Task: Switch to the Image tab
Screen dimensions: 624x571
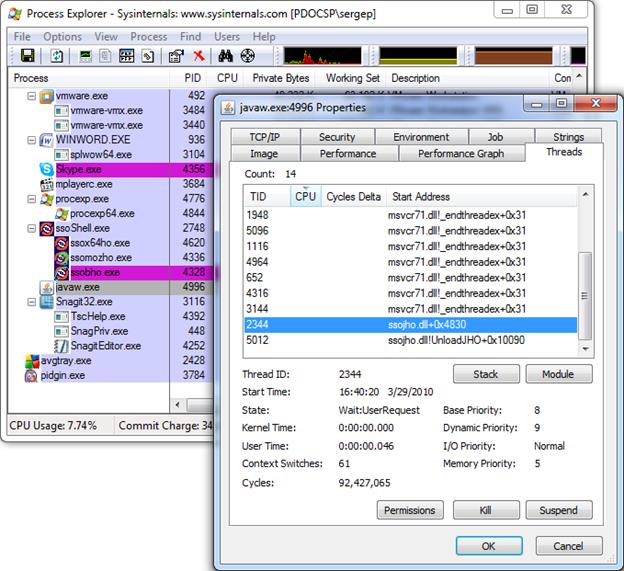Action: [264, 154]
